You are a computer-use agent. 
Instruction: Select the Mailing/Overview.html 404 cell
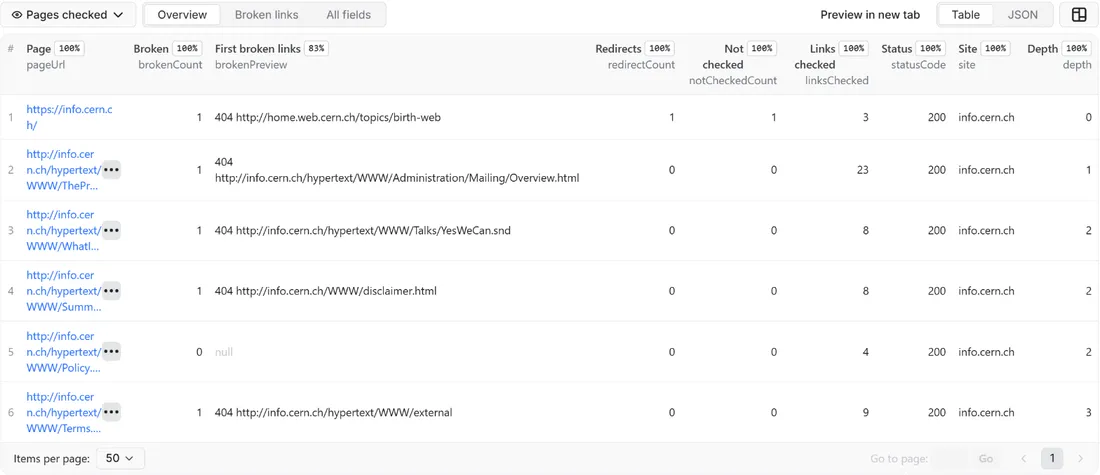(397, 170)
